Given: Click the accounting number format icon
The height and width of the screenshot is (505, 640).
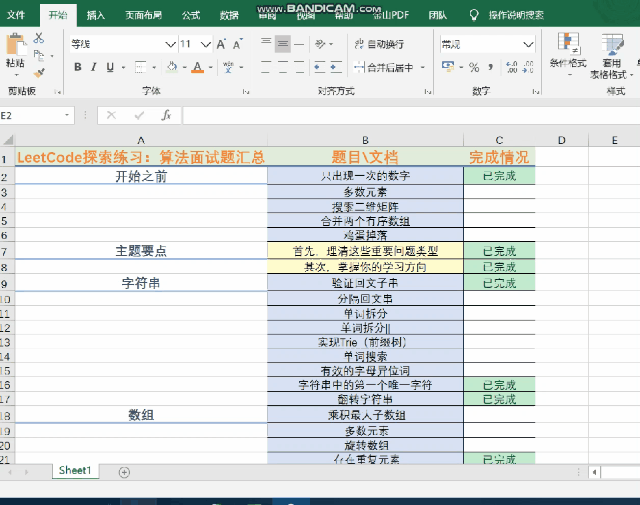Looking at the screenshot, I should coord(448,67).
